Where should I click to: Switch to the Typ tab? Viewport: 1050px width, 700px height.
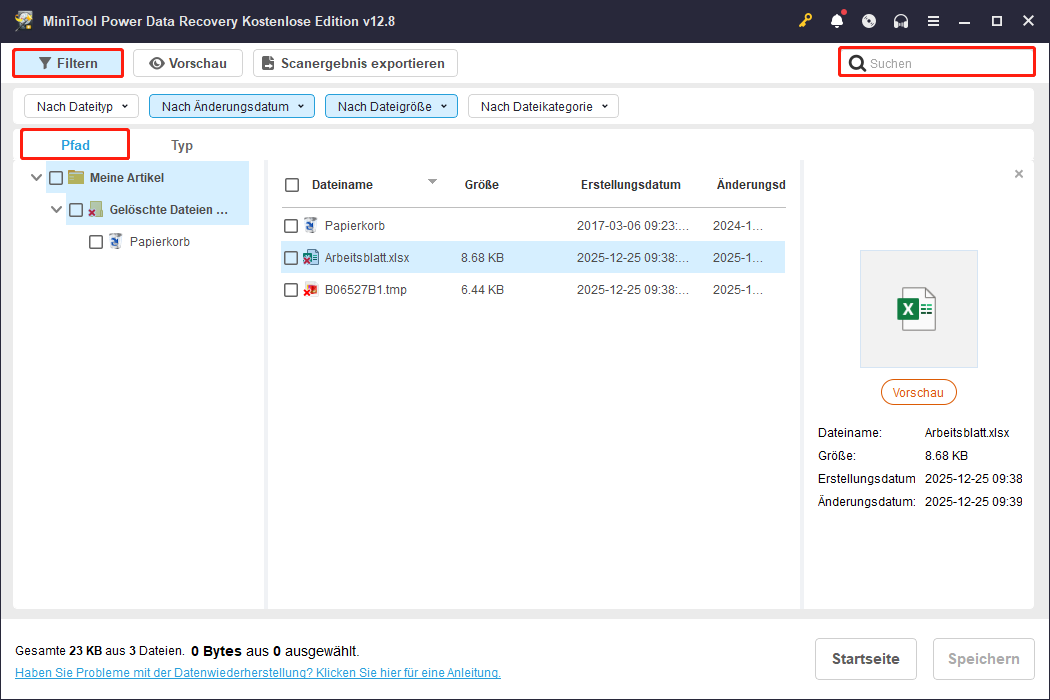(x=181, y=144)
